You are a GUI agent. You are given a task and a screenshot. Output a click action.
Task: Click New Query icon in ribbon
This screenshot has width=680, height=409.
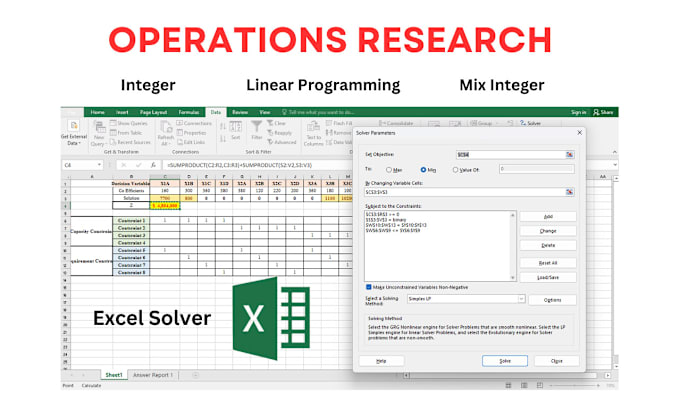click(x=99, y=128)
